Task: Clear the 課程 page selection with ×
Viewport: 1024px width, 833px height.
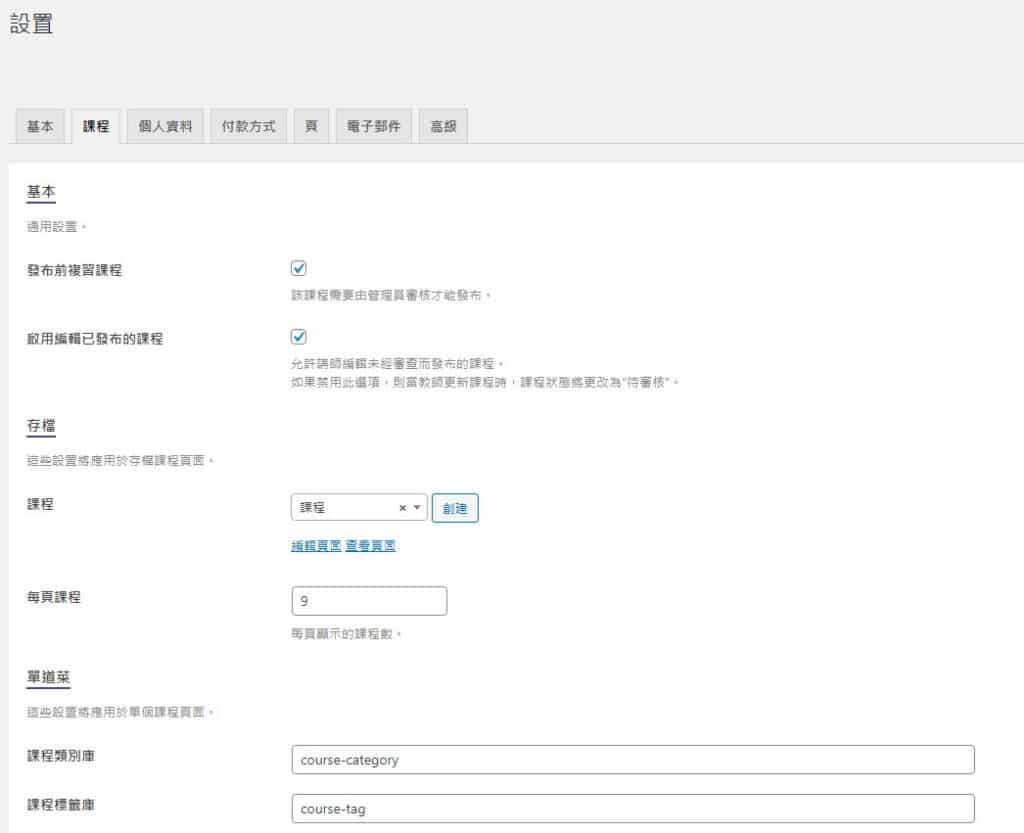Action: [x=402, y=508]
